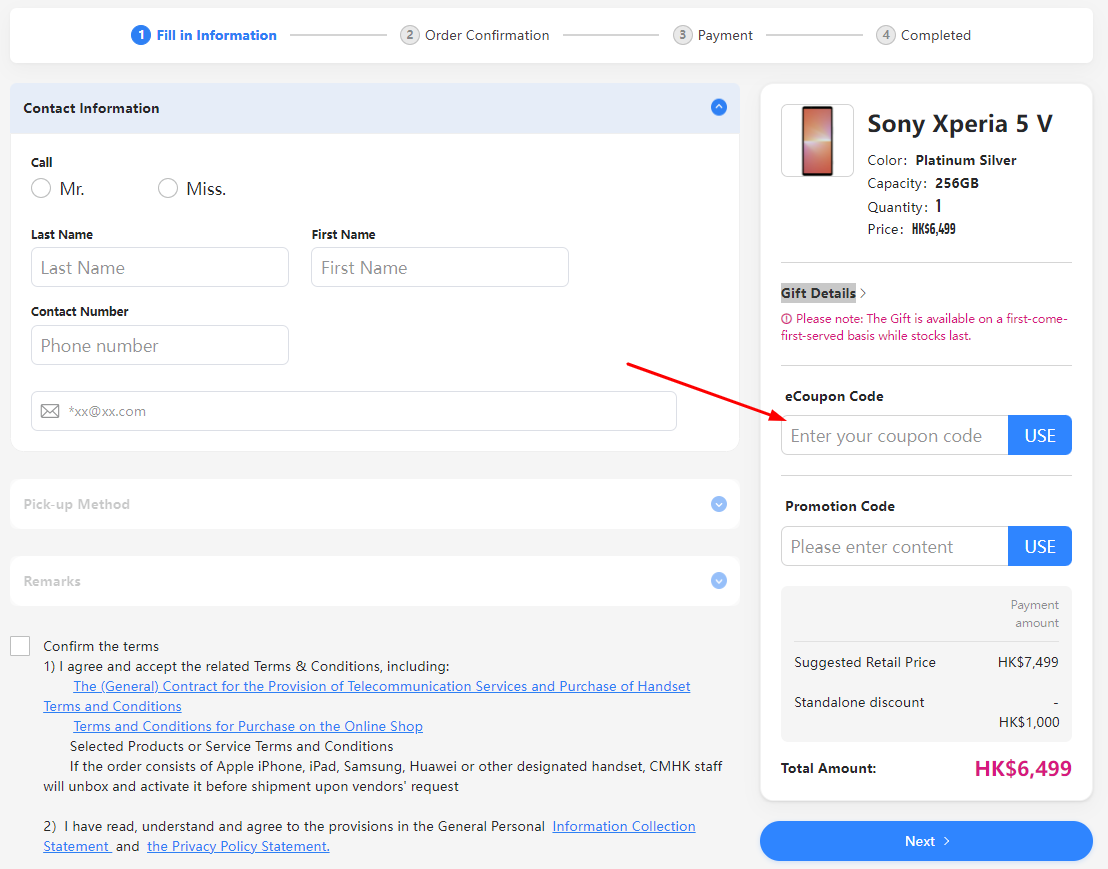Click step 2 Order Confirmation

474,35
